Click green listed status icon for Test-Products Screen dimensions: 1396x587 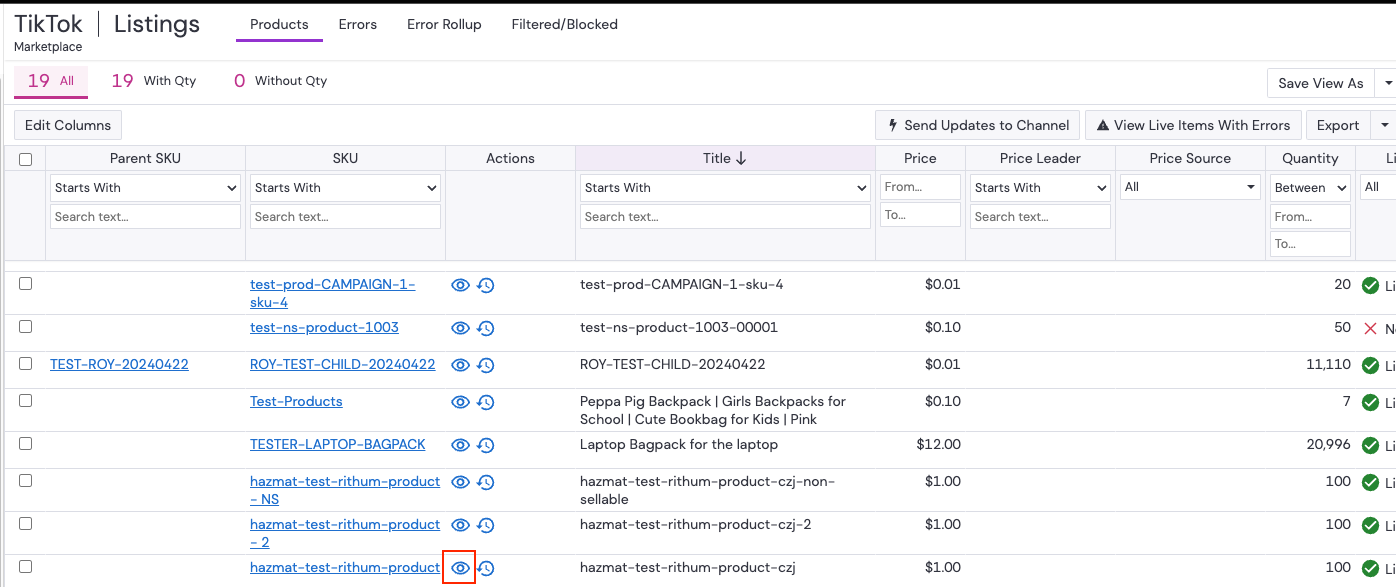click(x=1370, y=402)
